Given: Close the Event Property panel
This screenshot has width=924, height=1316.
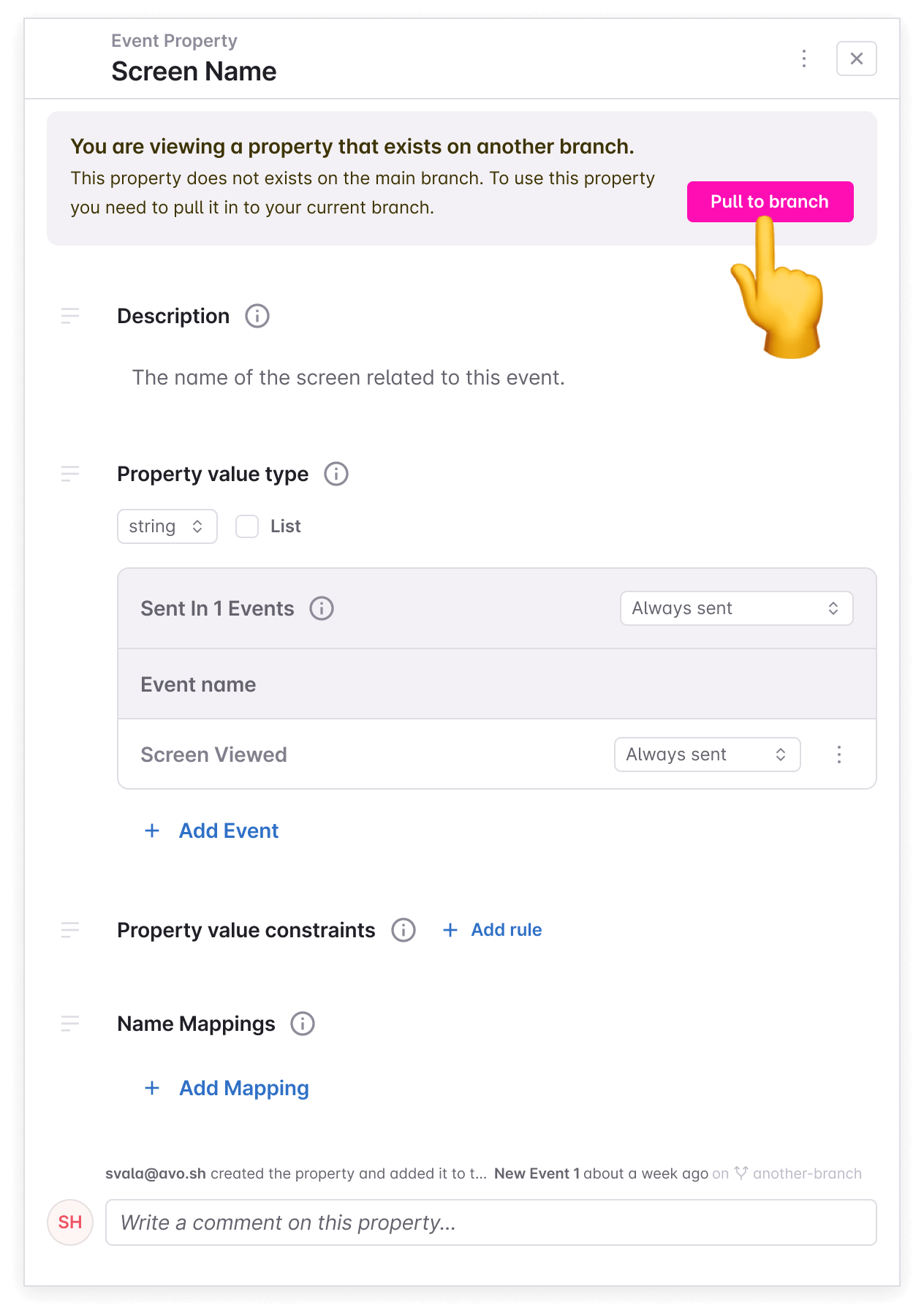Looking at the screenshot, I should [x=856, y=58].
